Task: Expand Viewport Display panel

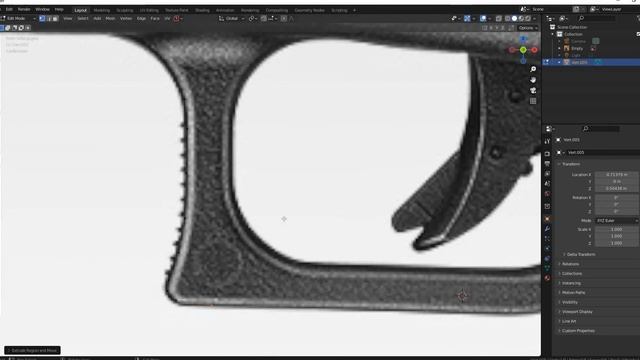Action: click(x=576, y=312)
